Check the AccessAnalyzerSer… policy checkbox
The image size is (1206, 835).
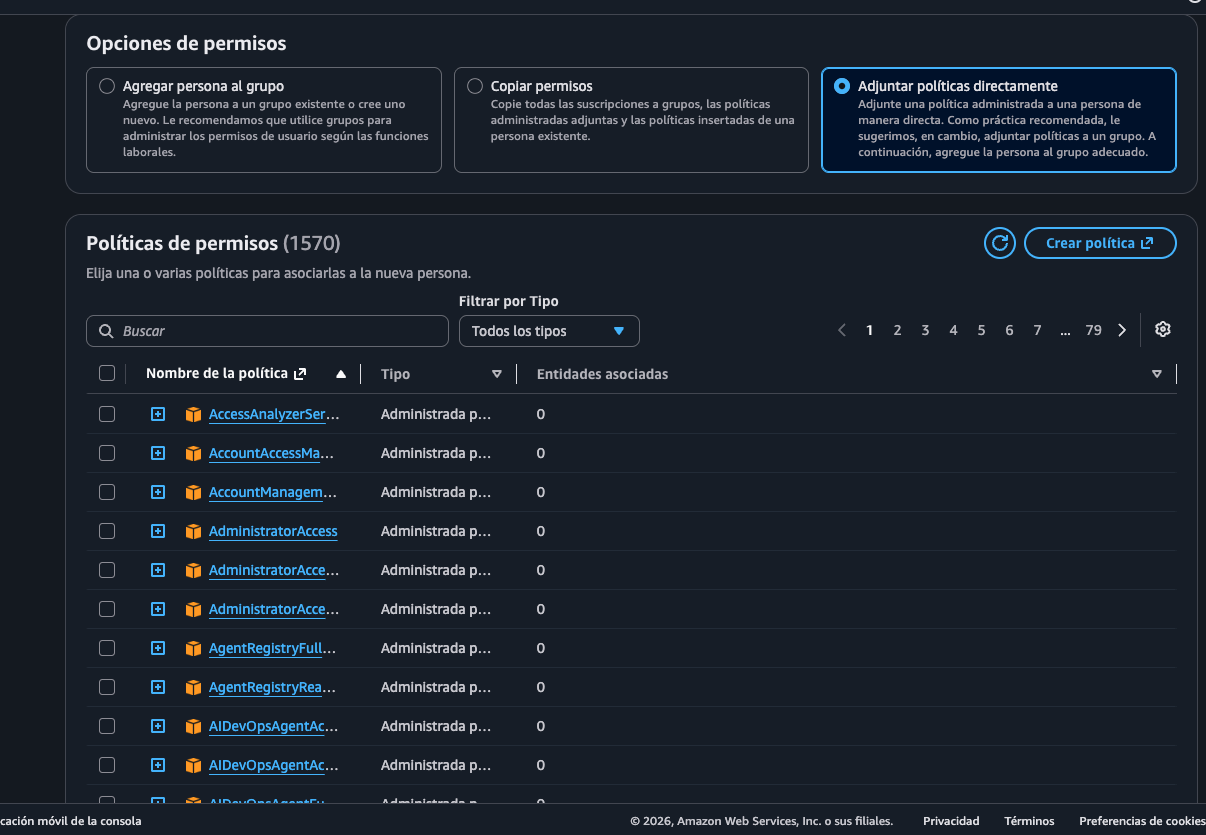[107, 414]
